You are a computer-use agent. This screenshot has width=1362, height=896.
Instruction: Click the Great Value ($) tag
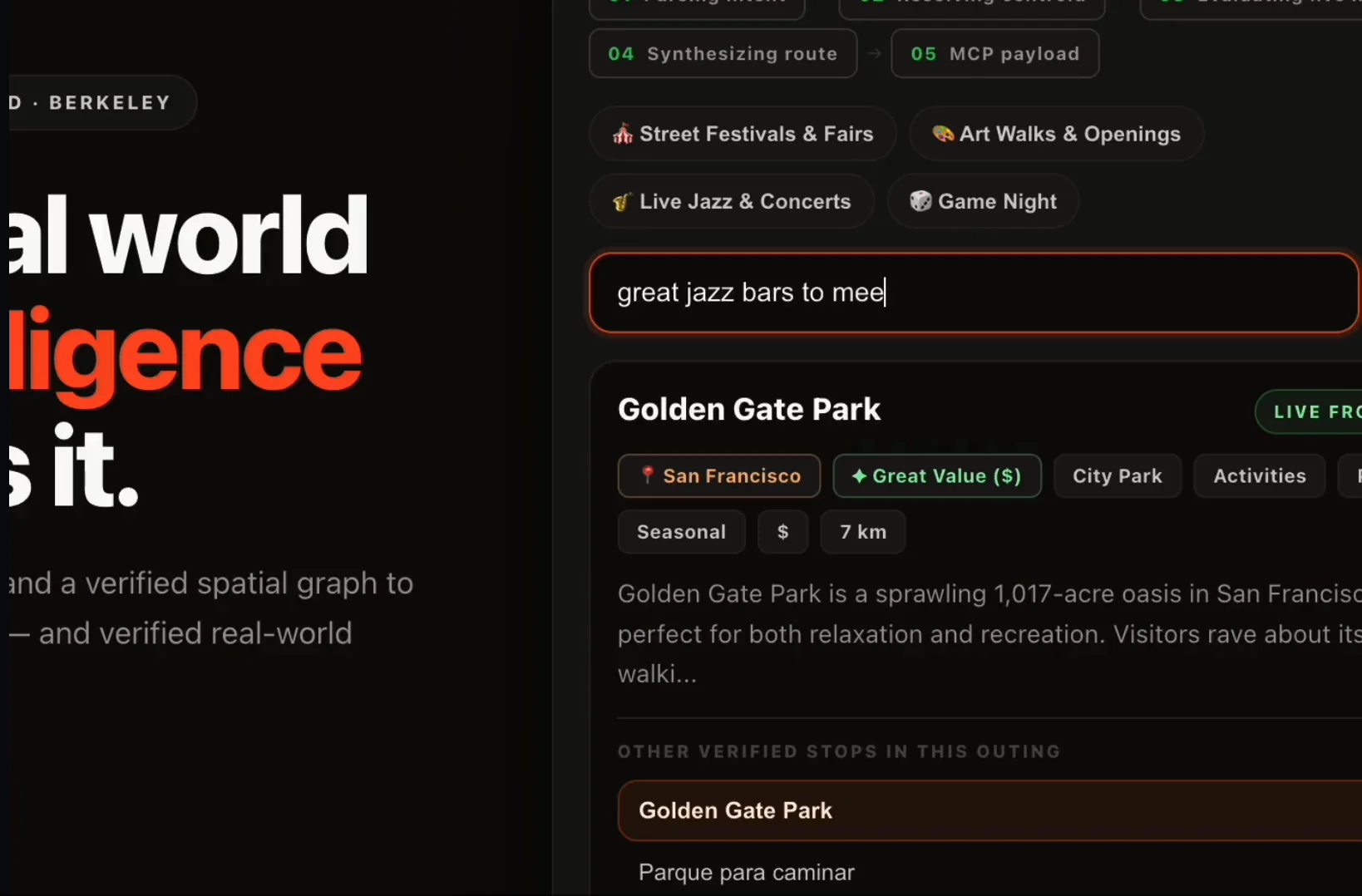[x=937, y=475]
